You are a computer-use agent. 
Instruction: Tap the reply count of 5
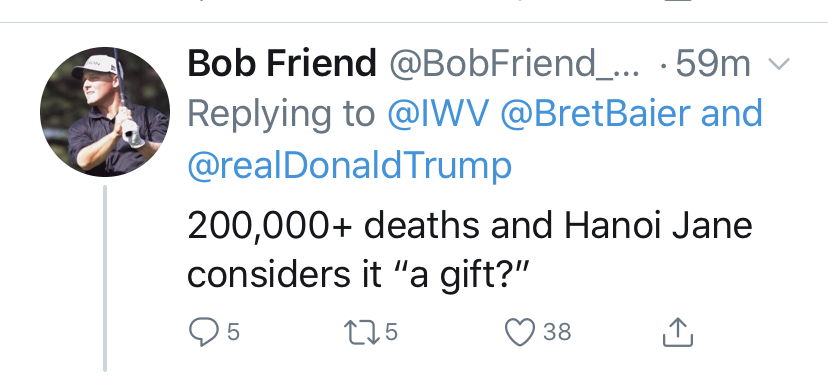(x=233, y=332)
